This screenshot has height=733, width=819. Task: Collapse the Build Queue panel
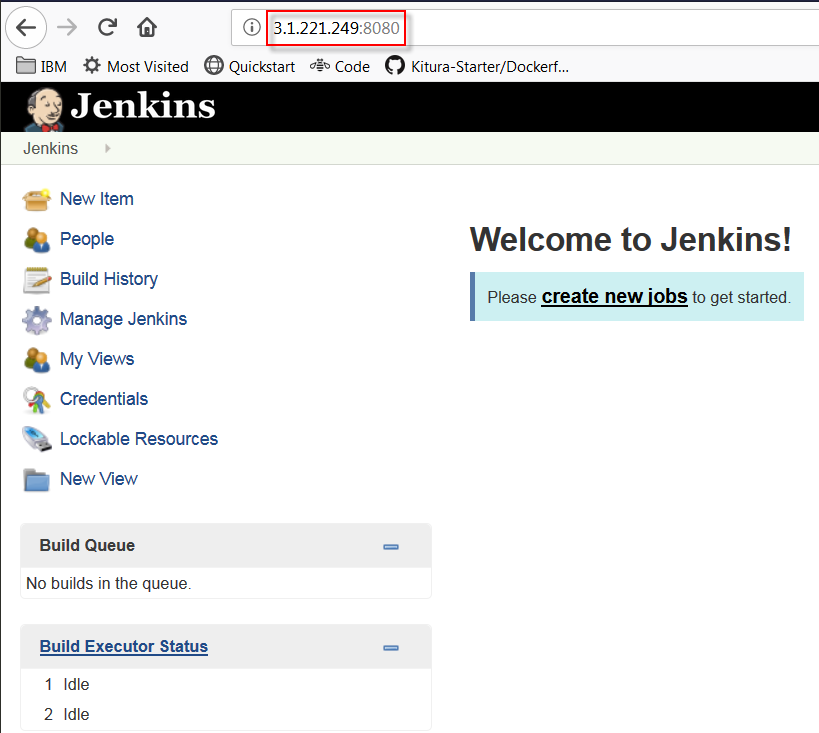point(391,546)
